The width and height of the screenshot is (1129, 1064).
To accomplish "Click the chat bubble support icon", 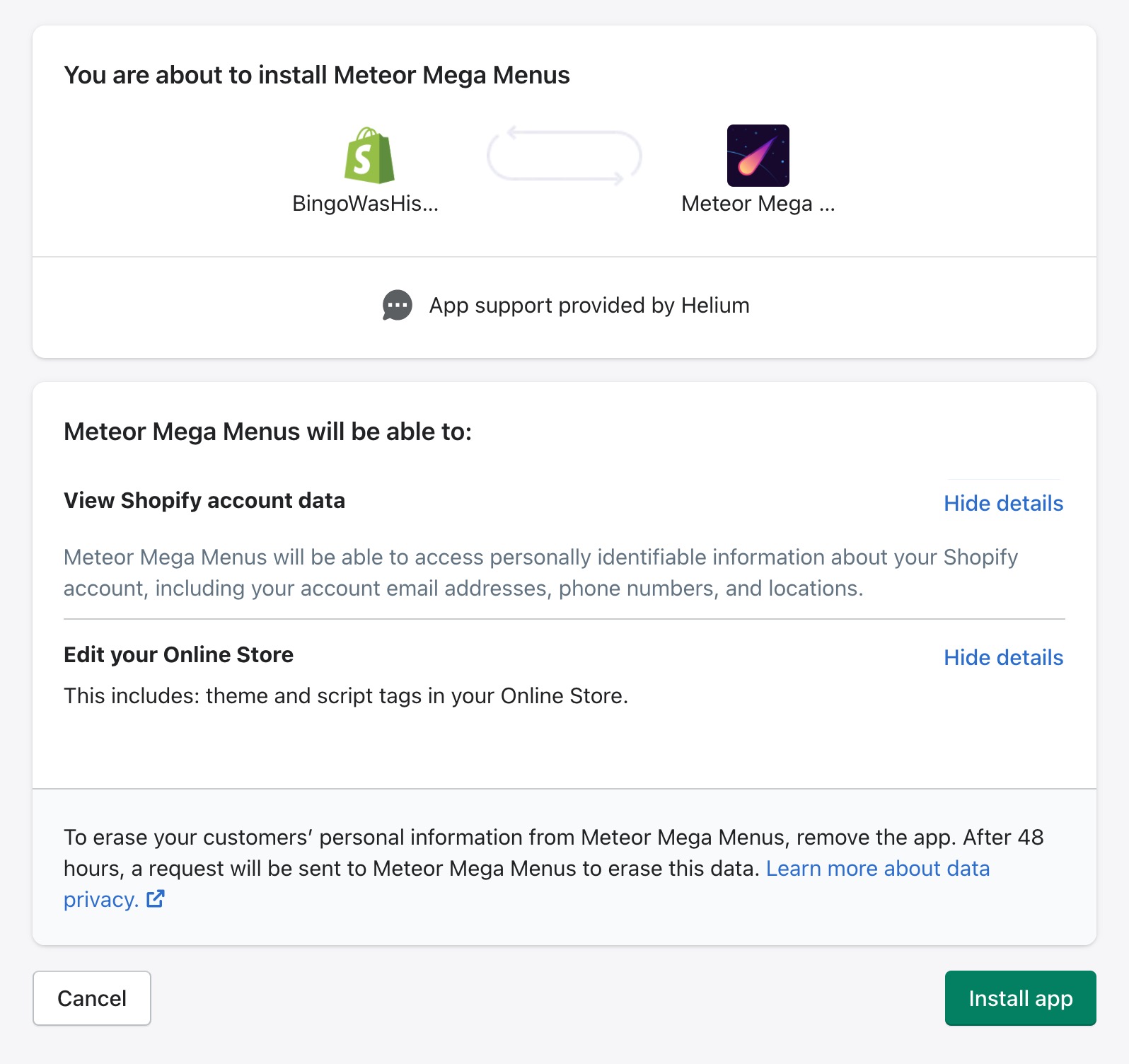I will pyautogui.click(x=398, y=306).
